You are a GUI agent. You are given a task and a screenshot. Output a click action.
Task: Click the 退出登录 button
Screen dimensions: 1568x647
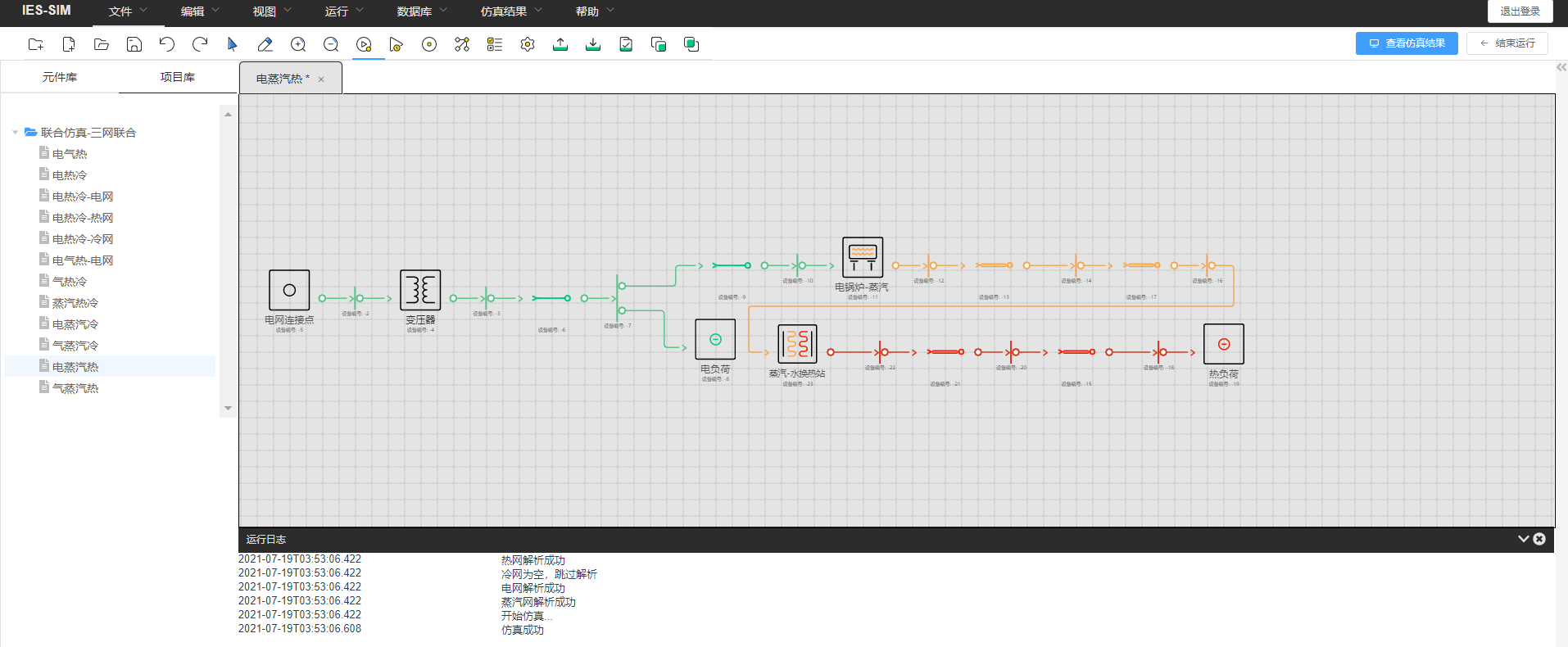tap(1520, 11)
